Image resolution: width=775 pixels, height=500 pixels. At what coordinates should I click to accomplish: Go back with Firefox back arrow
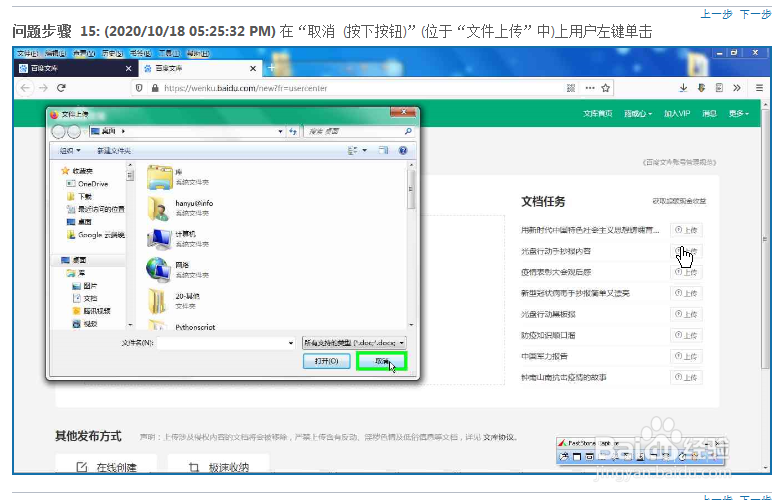(x=26, y=88)
